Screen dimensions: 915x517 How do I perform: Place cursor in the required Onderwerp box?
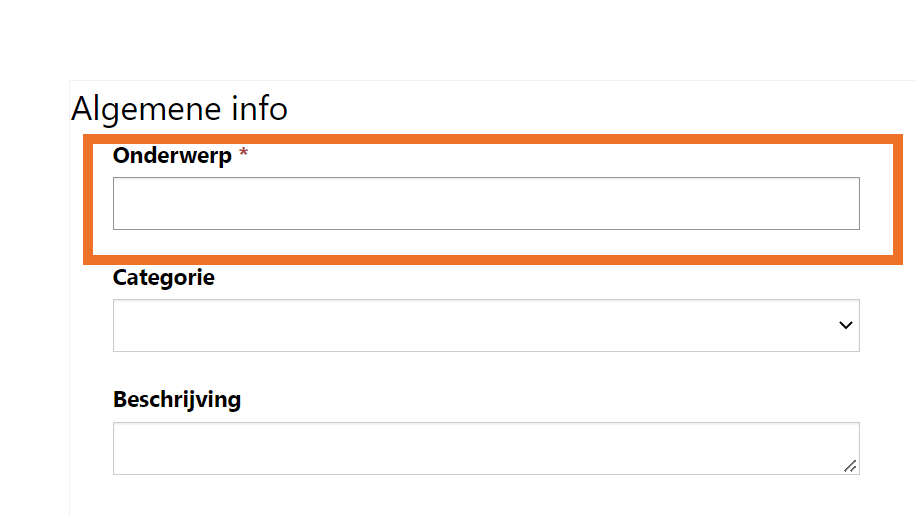point(486,204)
